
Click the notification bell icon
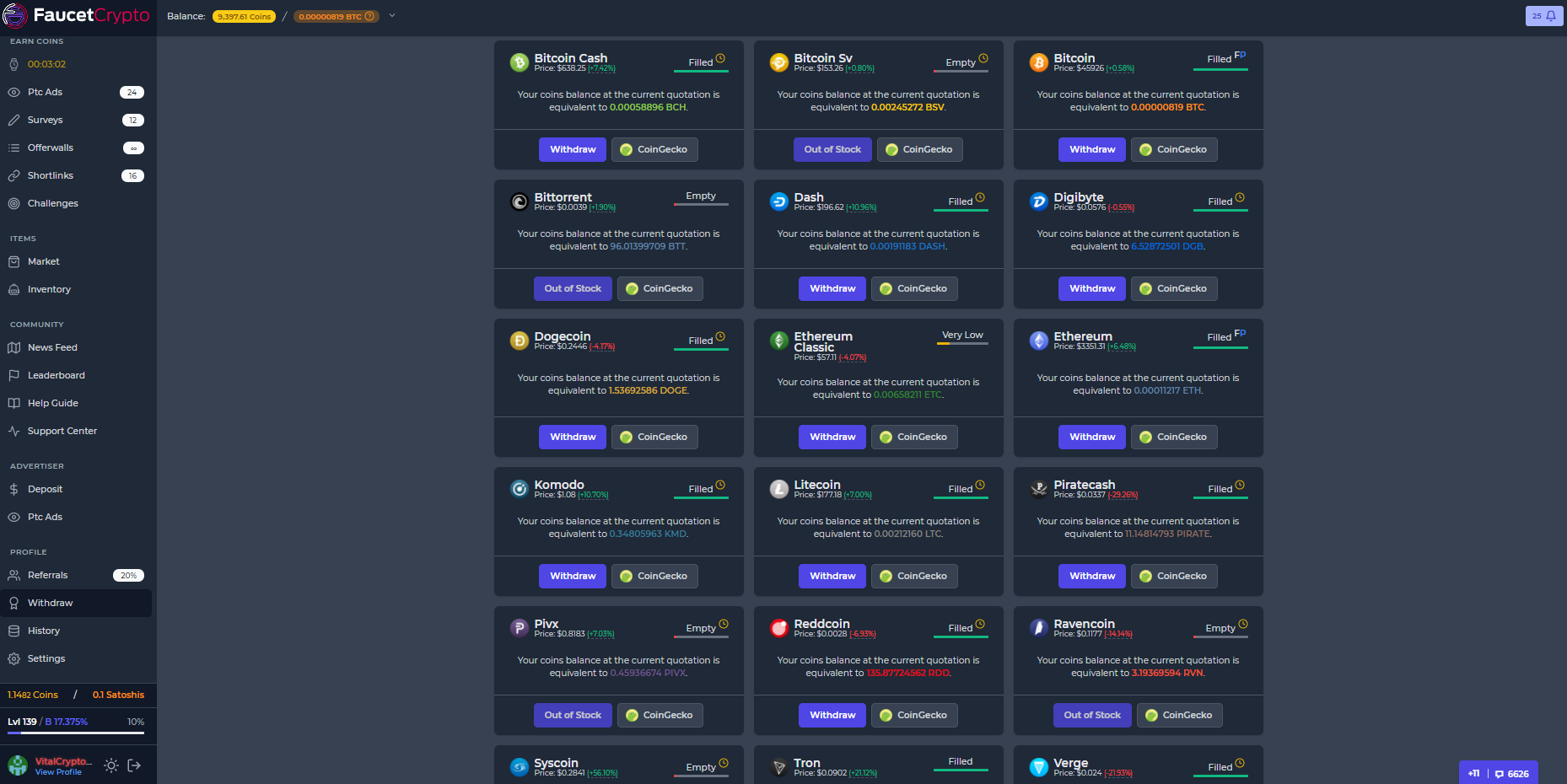pyautogui.click(x=1550, y=16)
